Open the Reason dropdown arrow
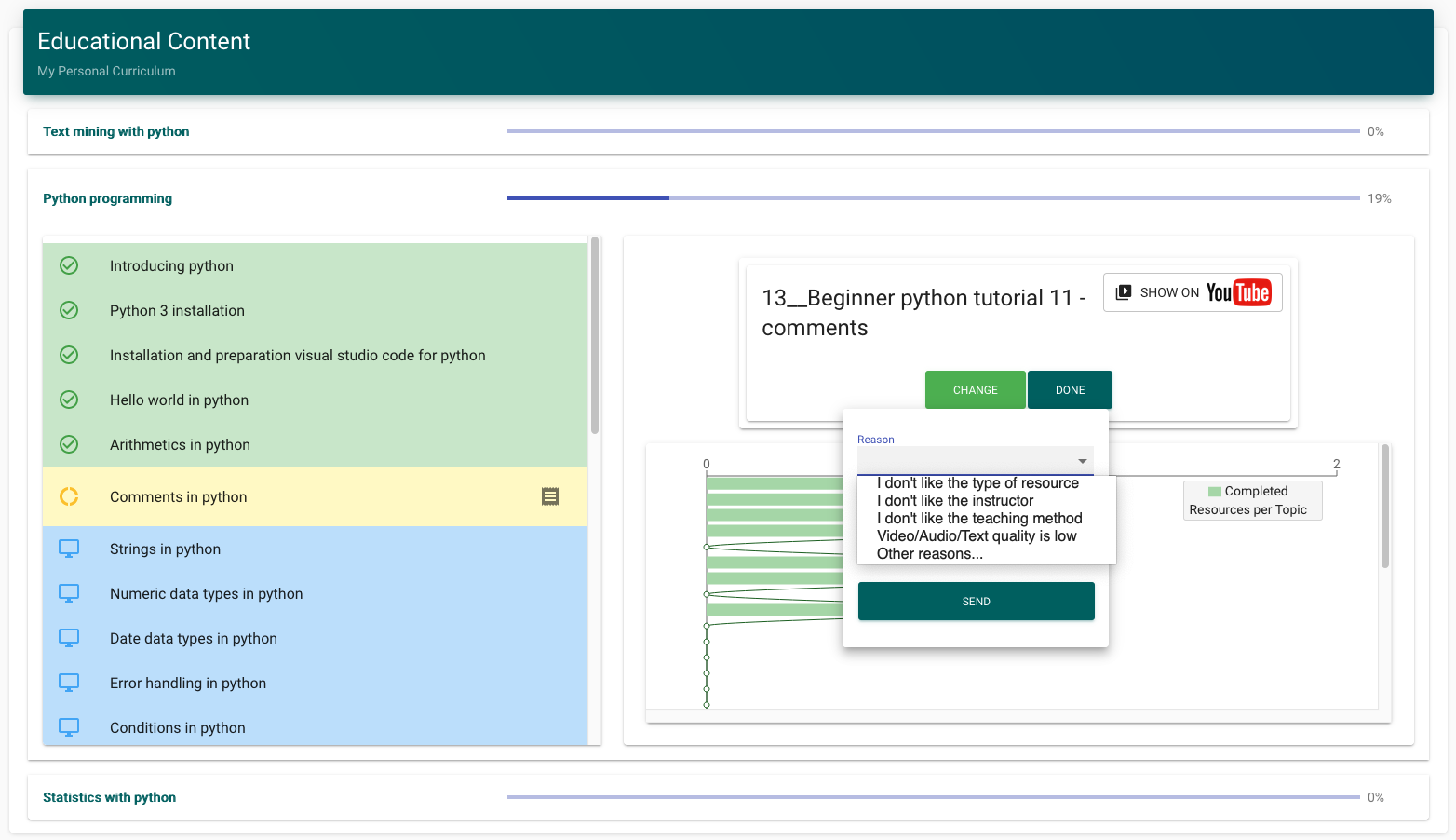This screenshot has height=840, width=1456. [x=1082, y=461]
